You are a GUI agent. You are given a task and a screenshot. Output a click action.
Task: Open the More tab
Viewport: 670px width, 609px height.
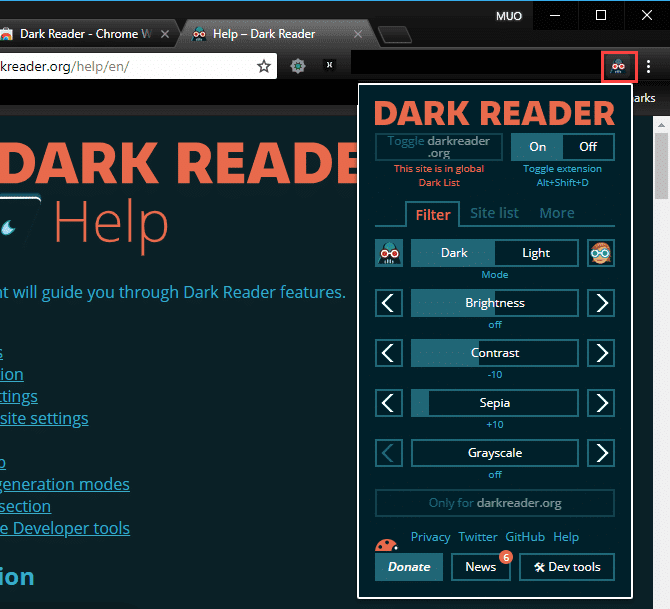(557, 213)
